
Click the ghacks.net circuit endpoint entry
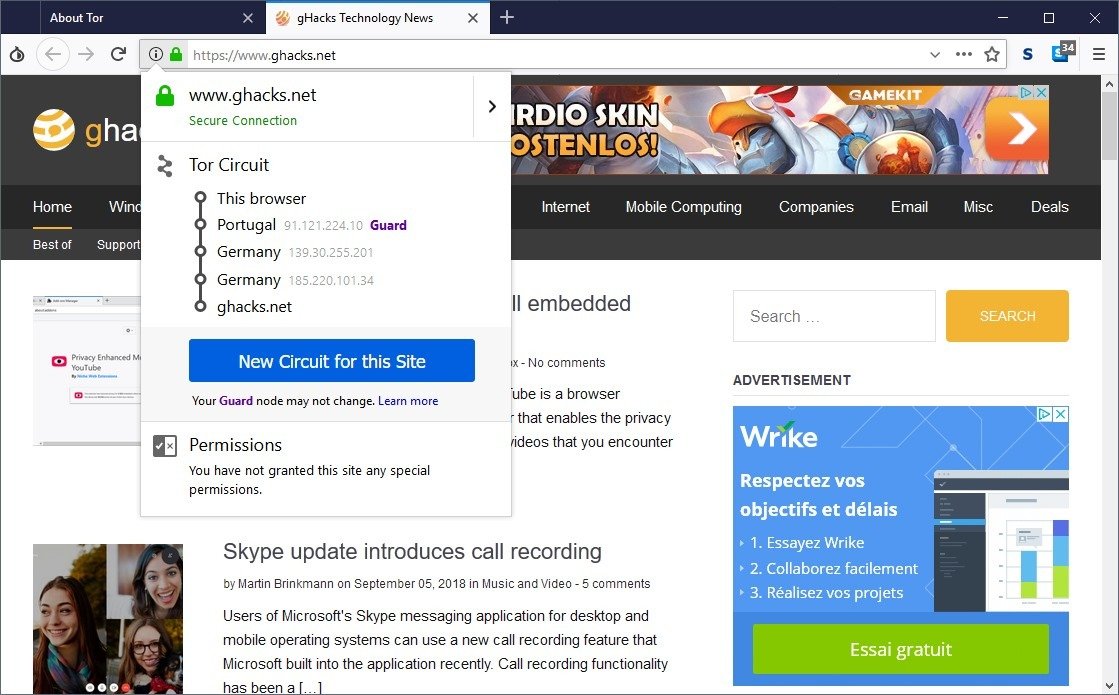[x=254, y=307]
